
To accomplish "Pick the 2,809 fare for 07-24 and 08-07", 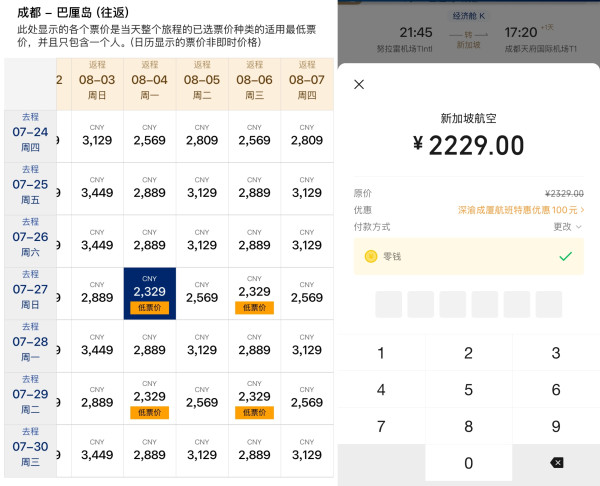I will (307, 136).
